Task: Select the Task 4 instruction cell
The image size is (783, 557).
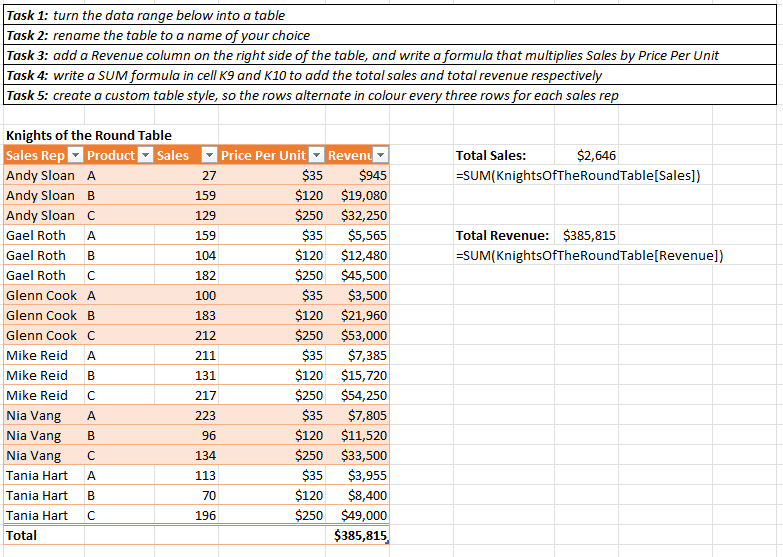Action: [x=390, y=75]
